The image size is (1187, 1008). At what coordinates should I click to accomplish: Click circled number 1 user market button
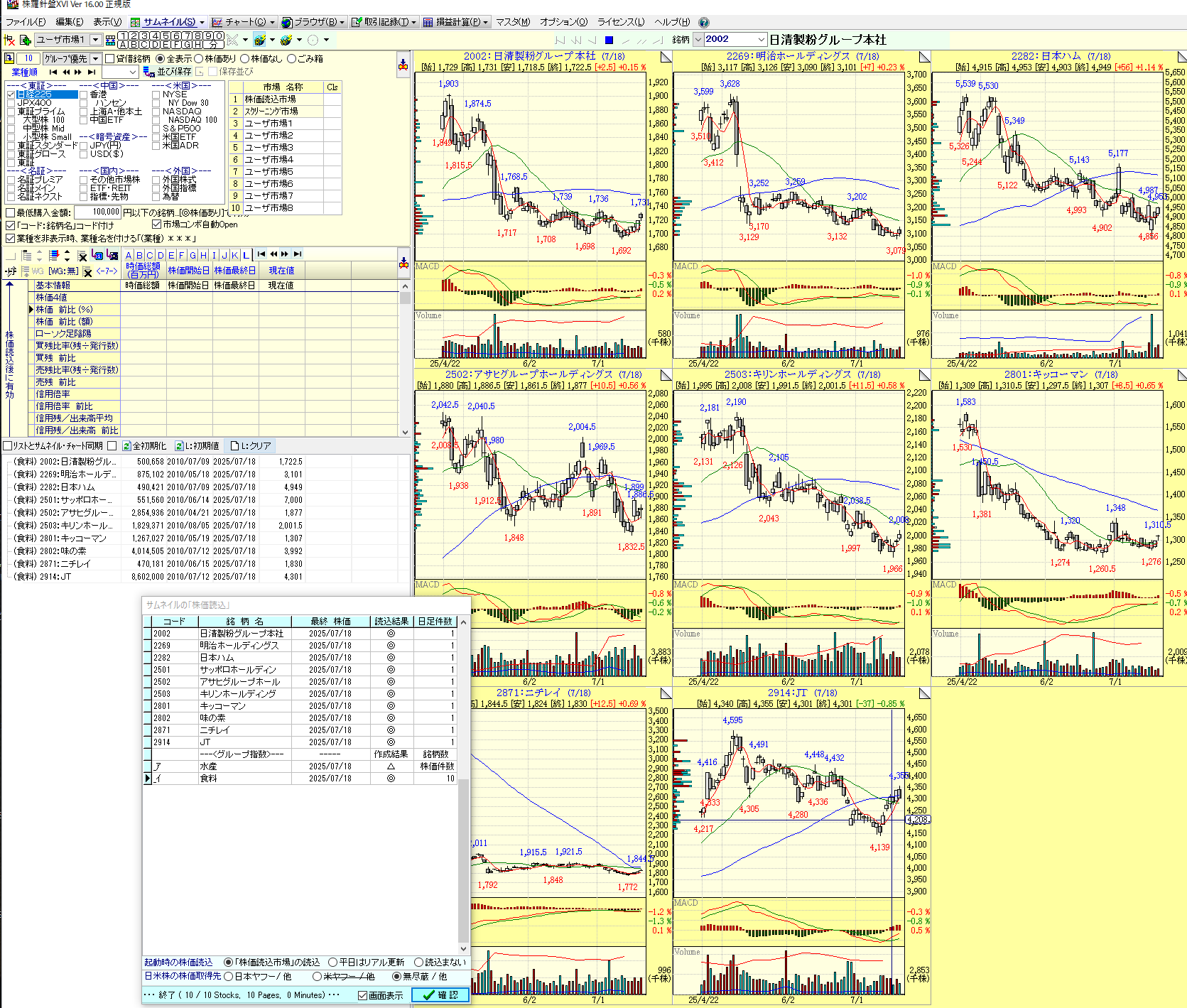[124, 36]
